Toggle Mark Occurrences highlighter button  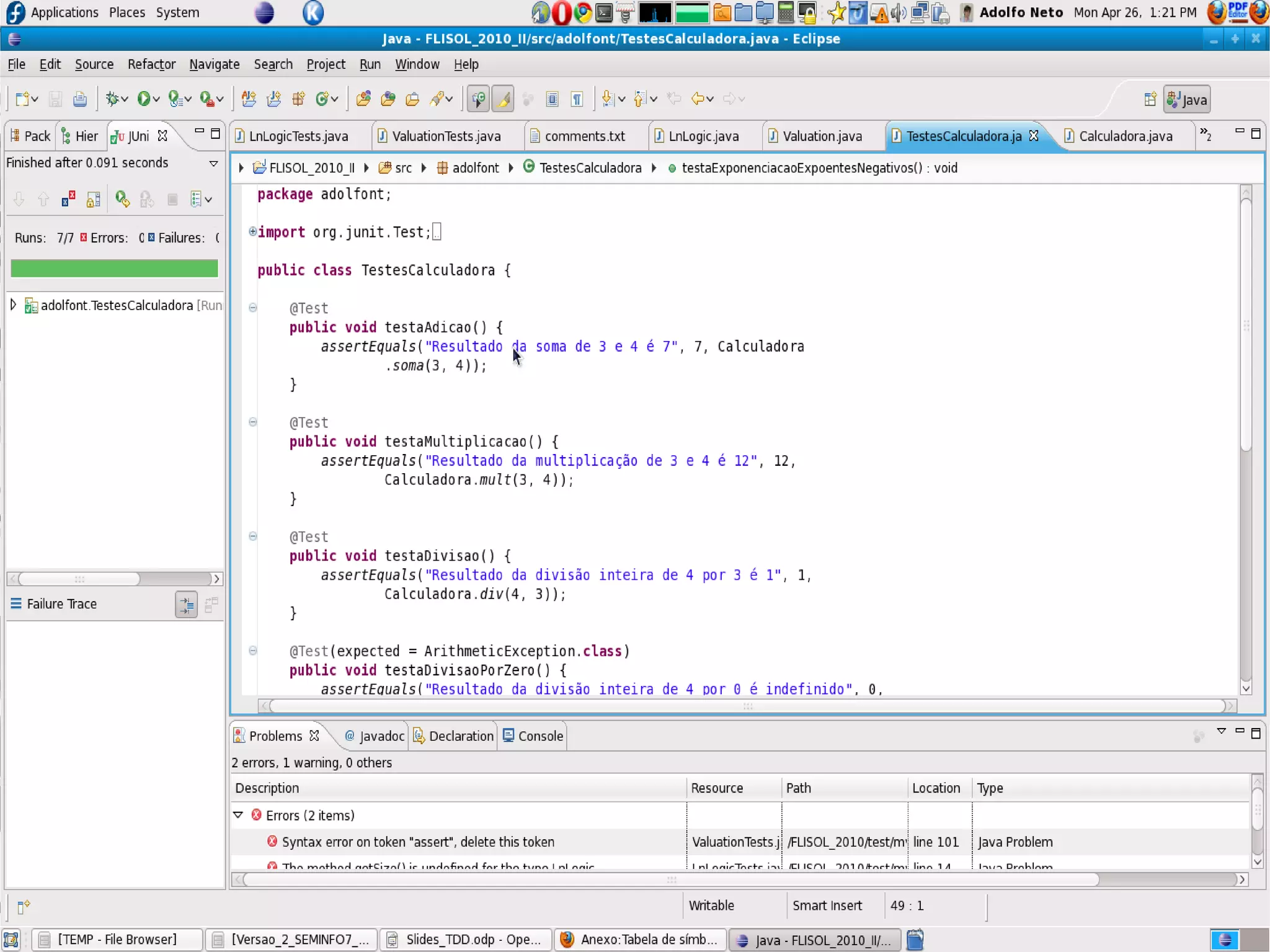[503, 99]
